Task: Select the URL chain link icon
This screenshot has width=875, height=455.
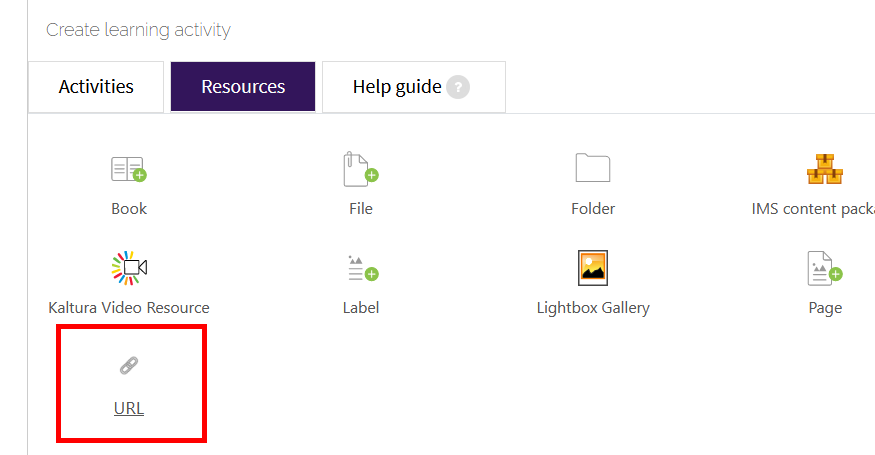Action: click(129, 366)
